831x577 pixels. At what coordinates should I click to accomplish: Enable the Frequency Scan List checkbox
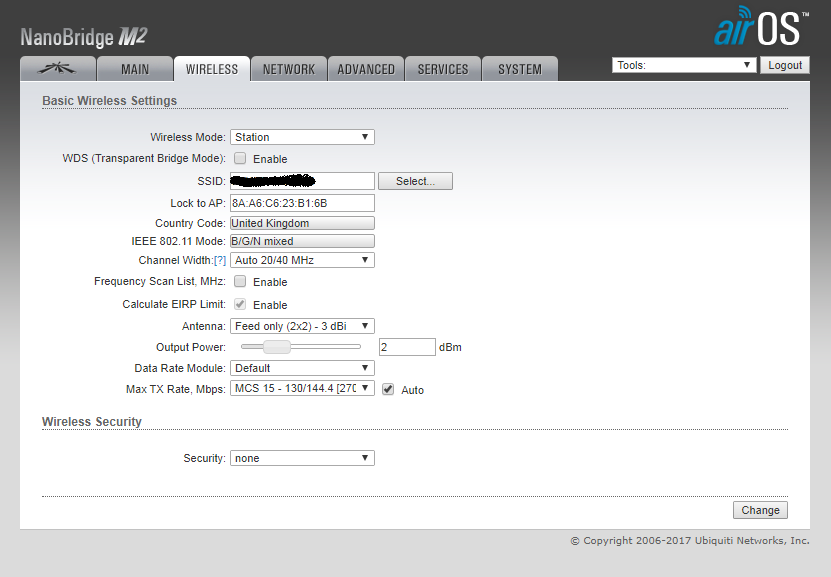point(240,281)
